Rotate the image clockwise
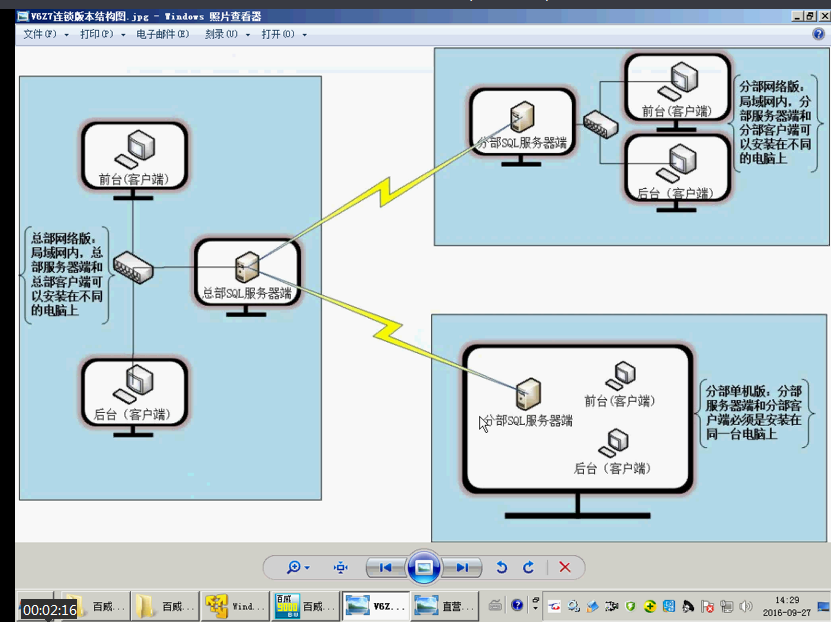831x623 pixels. click(528, 567)
